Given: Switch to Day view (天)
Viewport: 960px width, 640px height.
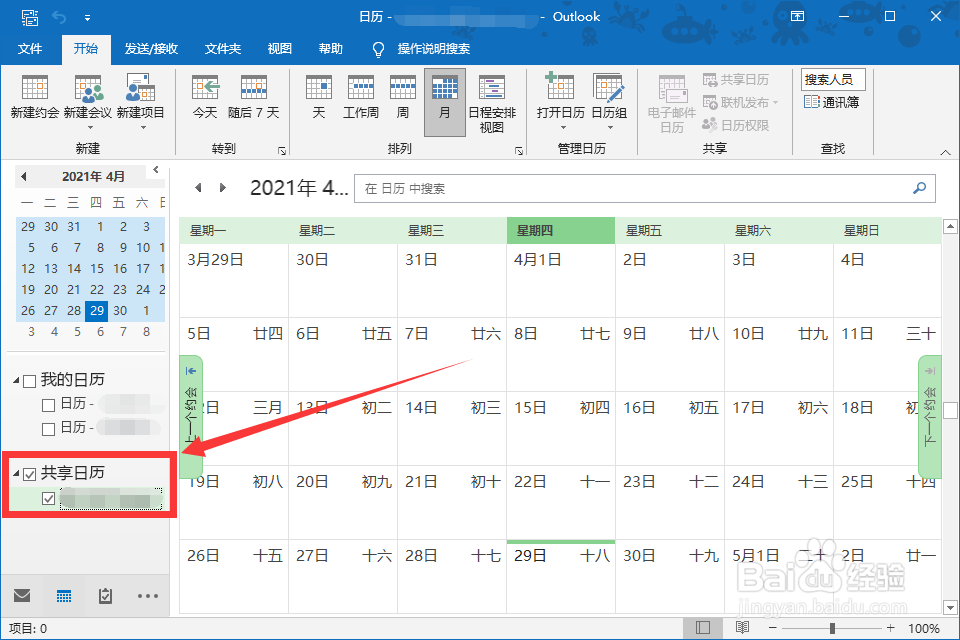Looking at the screenshot, I should click(319, 97).
